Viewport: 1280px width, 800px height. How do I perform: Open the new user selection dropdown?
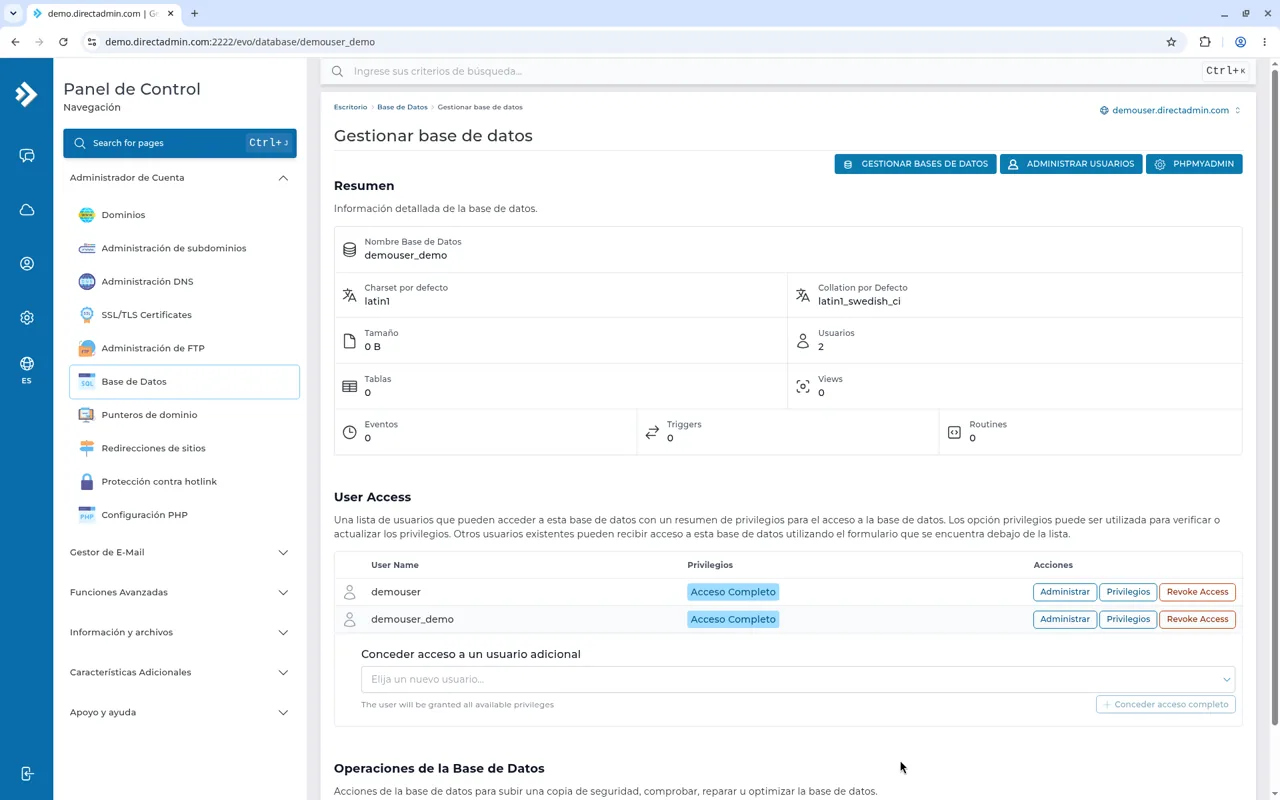(798, 679)
